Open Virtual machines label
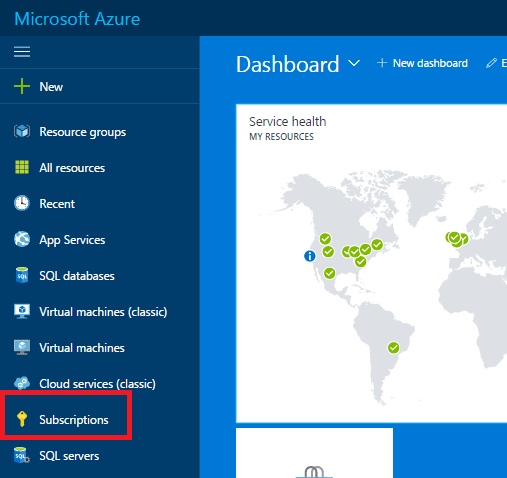Image resolution: width=507 pixels, height=478 pixels. pos(82,348)
